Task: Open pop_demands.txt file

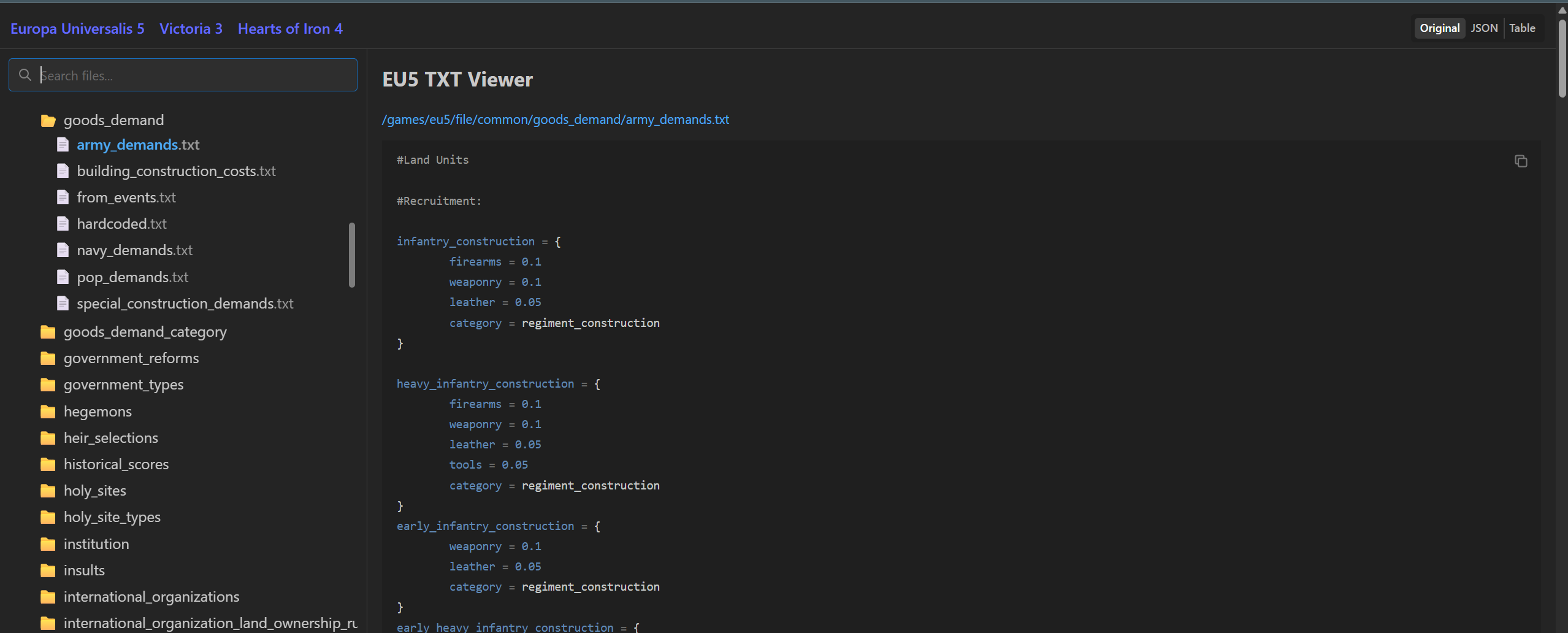Action: [x=132, y=277]
